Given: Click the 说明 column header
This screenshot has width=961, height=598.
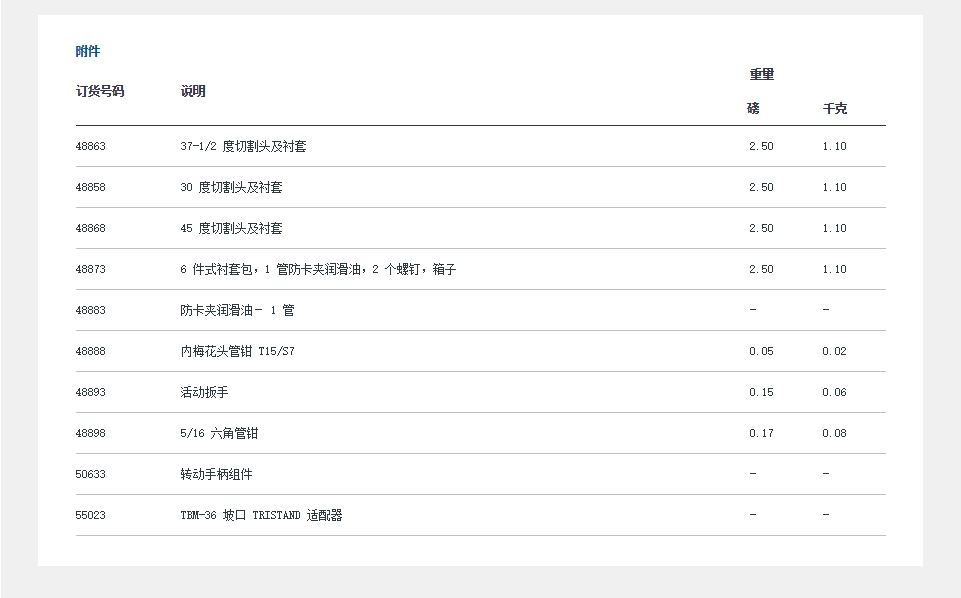Looking at the screenshot, I should pos(193,91).
